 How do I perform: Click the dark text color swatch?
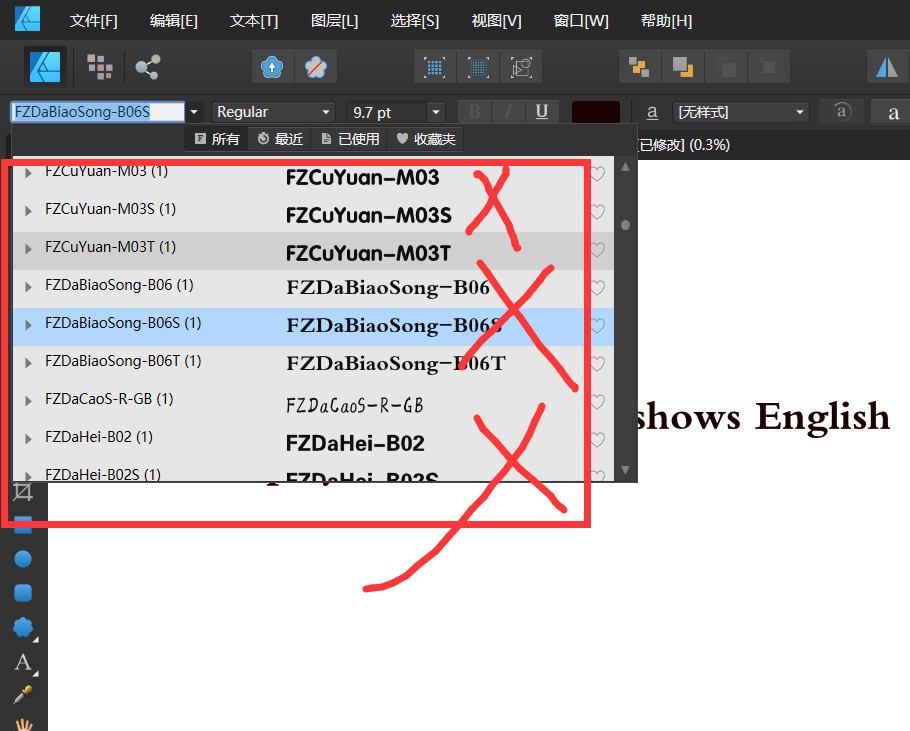click(x=595, y=112)
